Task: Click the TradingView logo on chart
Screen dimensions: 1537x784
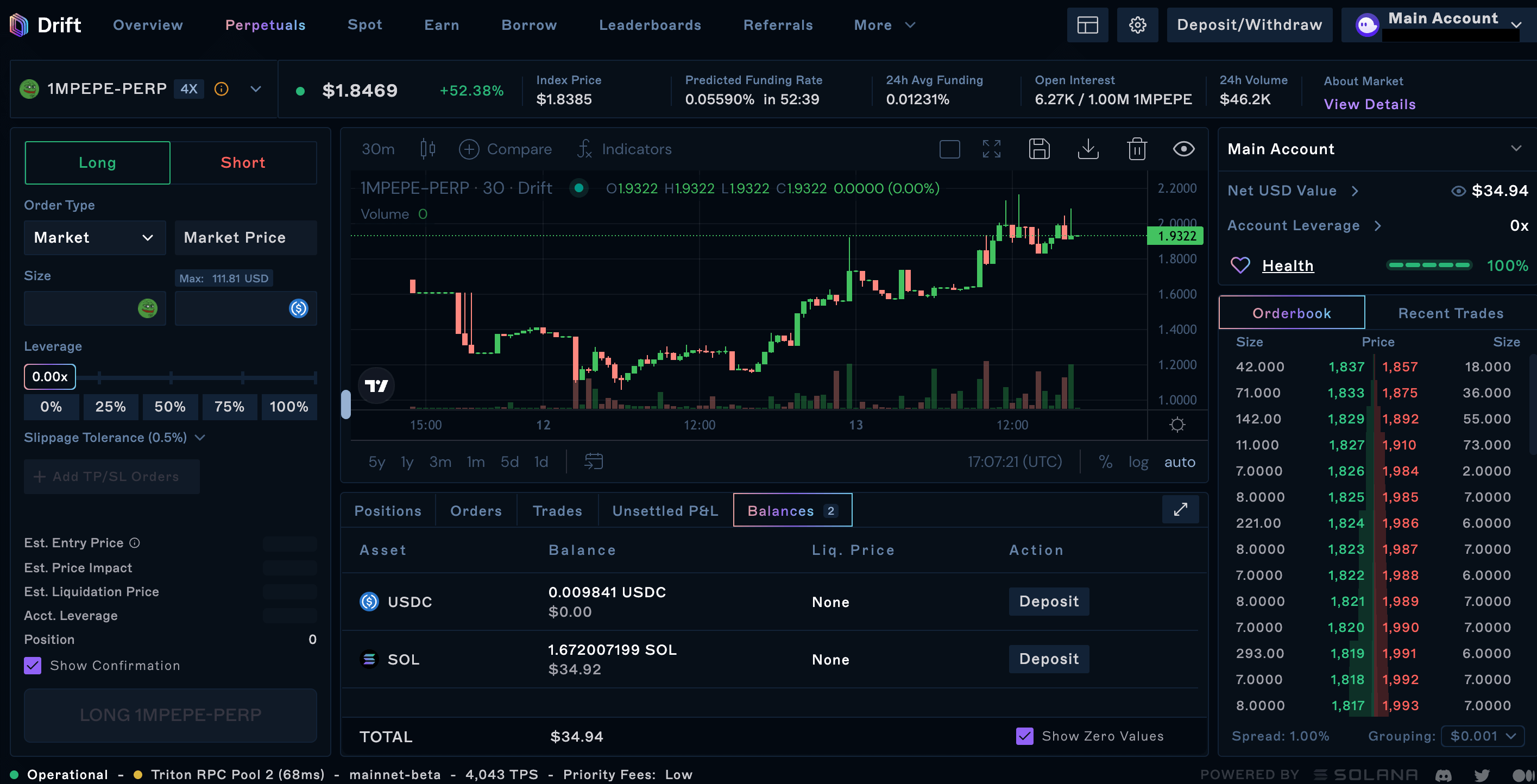Action: point(376,385)
